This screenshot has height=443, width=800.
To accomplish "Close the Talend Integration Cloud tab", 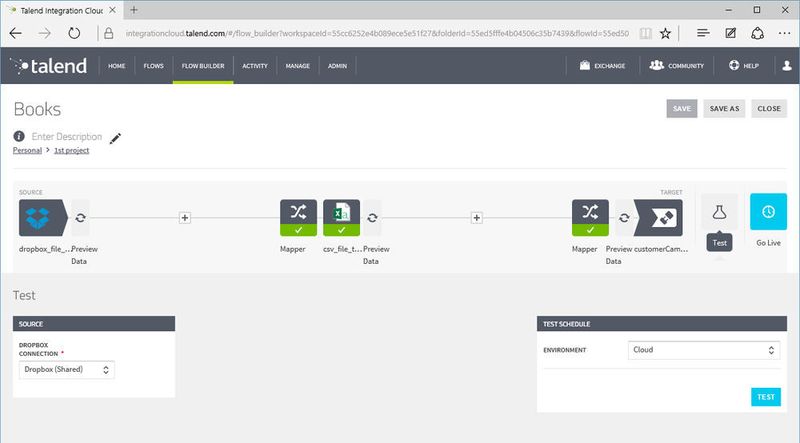I will pyautogui.click(x=112, y=10).
